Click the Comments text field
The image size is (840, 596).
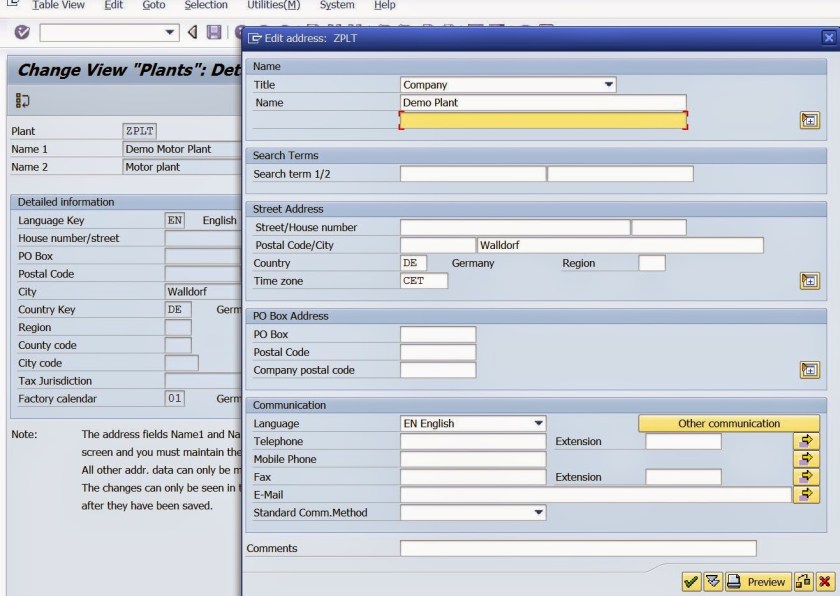(577, 549)
